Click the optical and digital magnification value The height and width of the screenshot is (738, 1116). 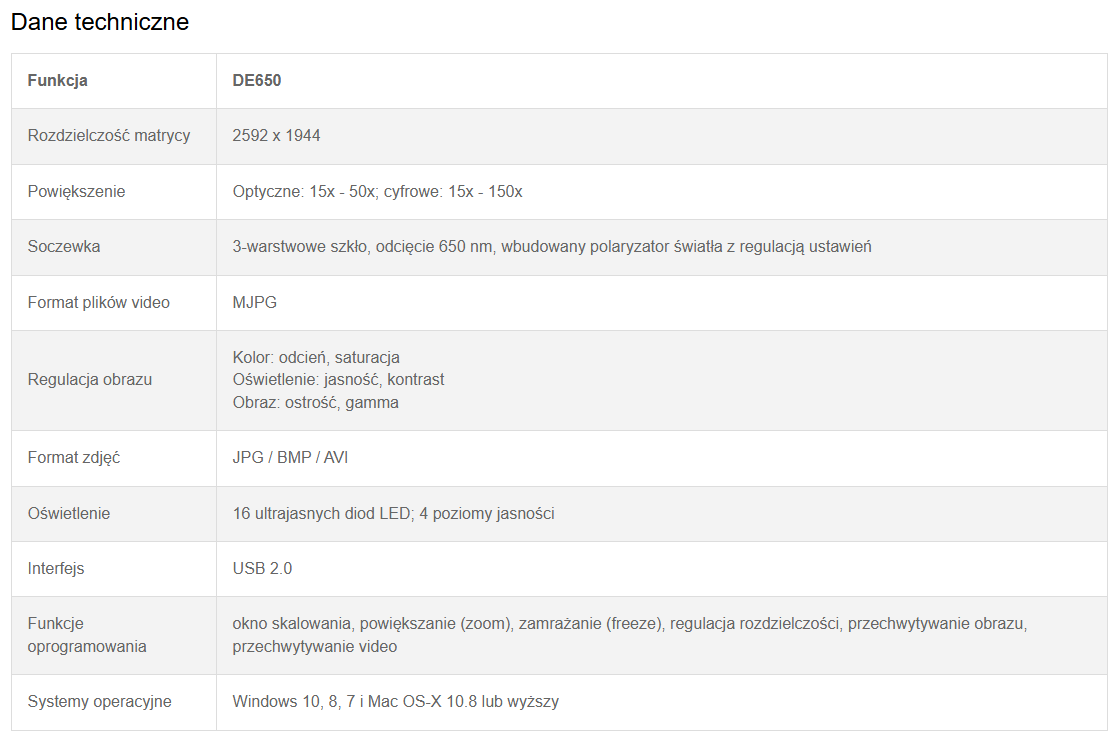coord(377,192)
